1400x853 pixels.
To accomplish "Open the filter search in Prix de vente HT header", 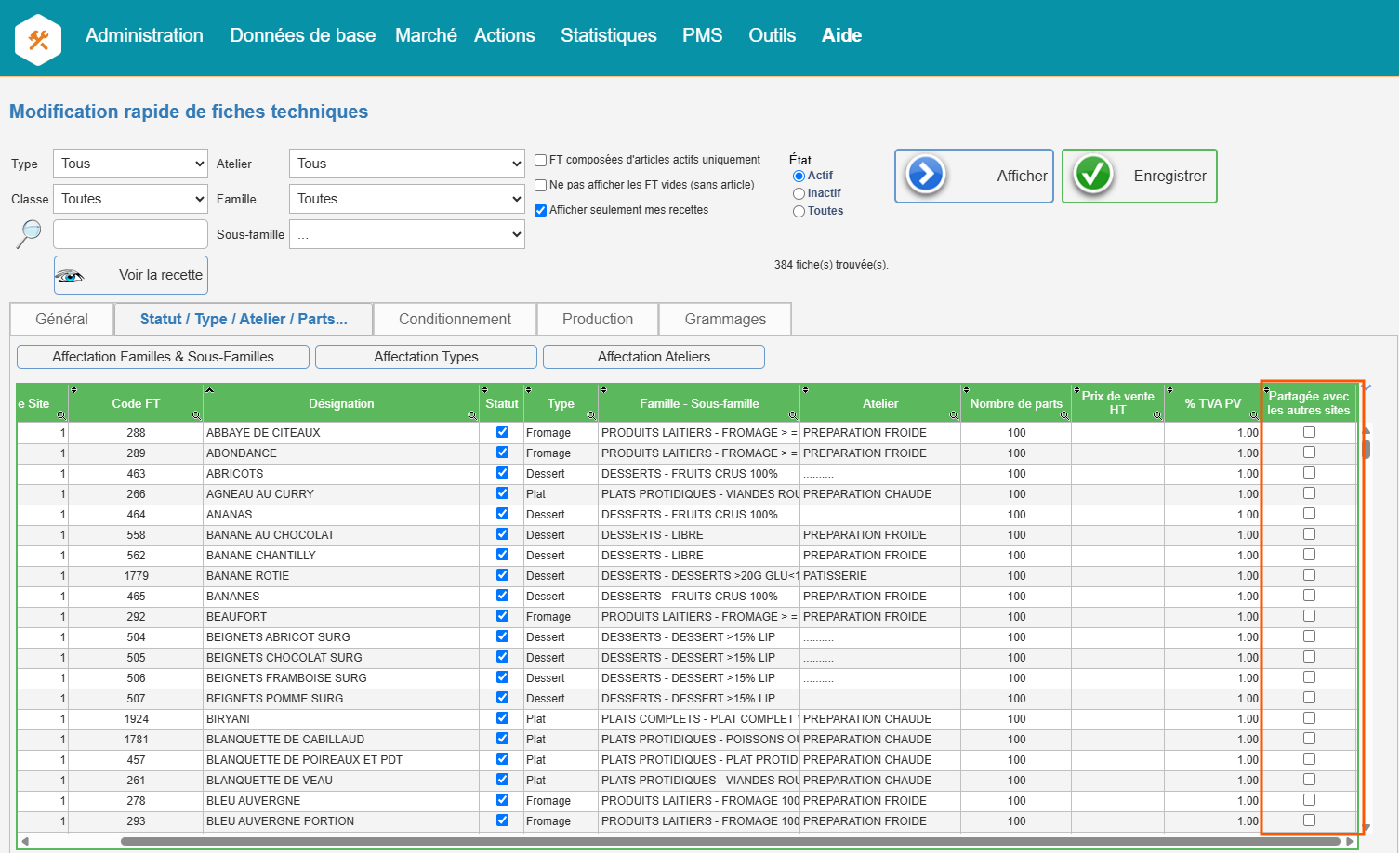I will [x=1157, y=415].
